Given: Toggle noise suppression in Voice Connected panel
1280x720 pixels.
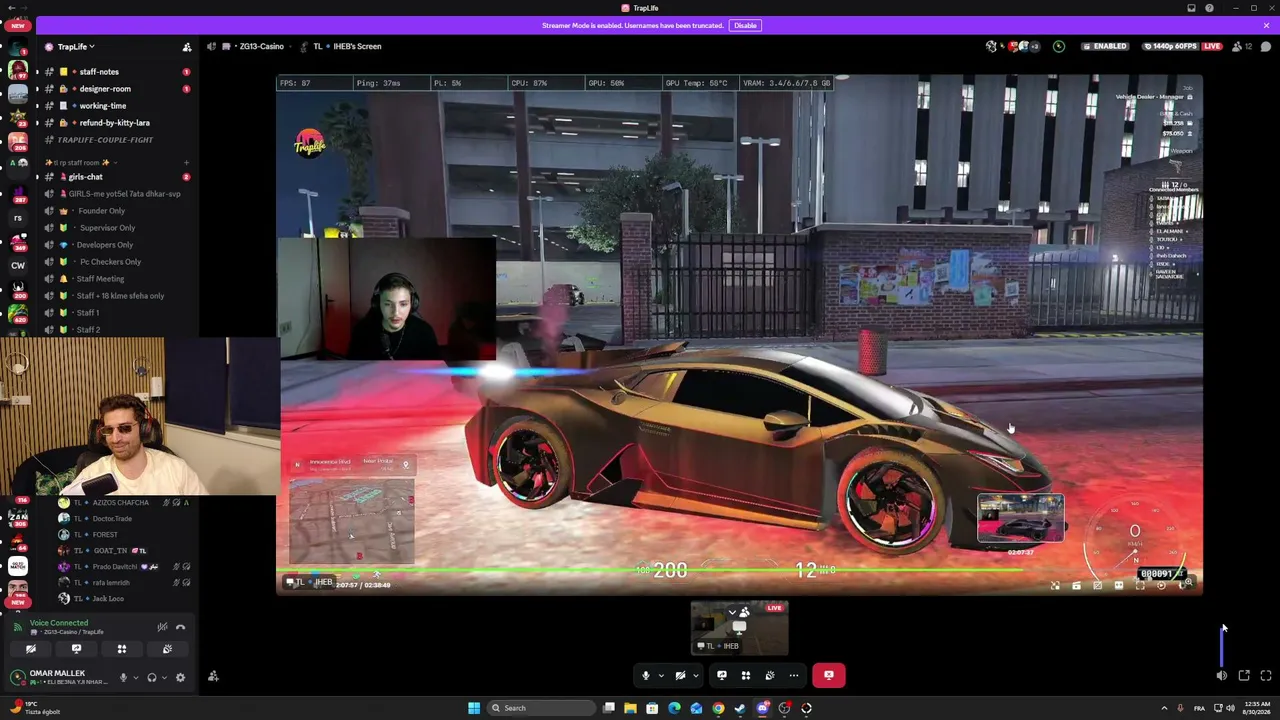Looking at the screenshot, I should point(162,628).
